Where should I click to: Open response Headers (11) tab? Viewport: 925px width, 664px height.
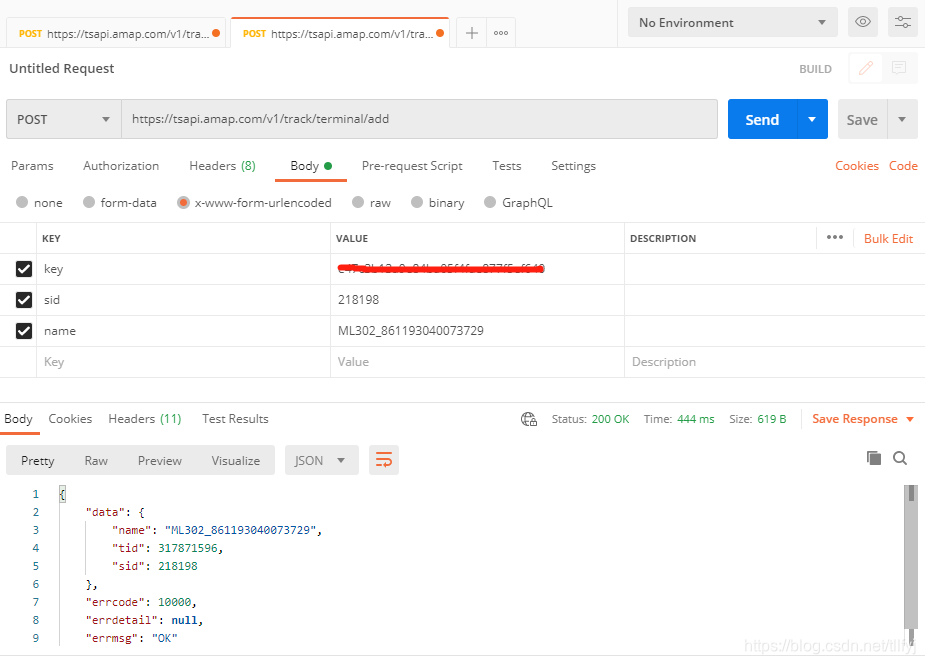click(x=145, y=419)
